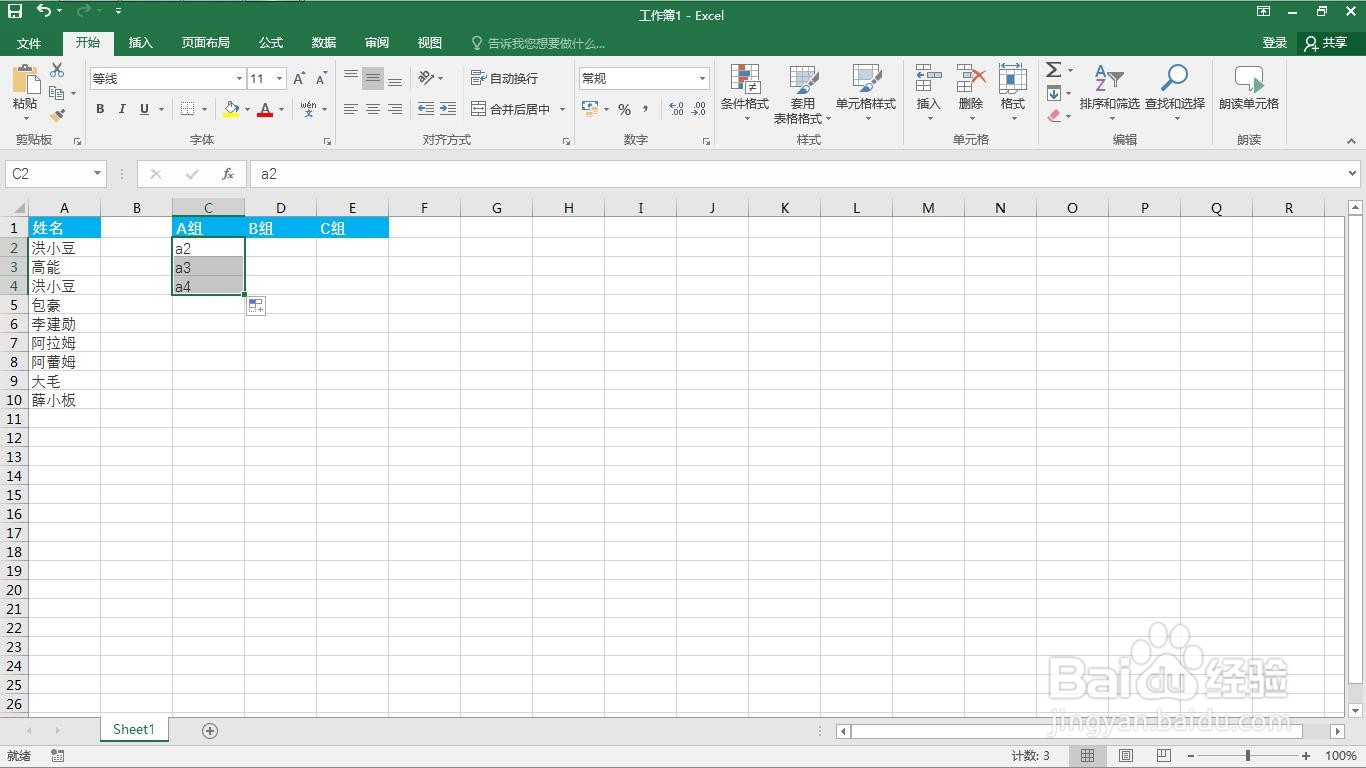Open the font size dropdown
This screenshot has width=1366, height=768.
tap(279, 78)
